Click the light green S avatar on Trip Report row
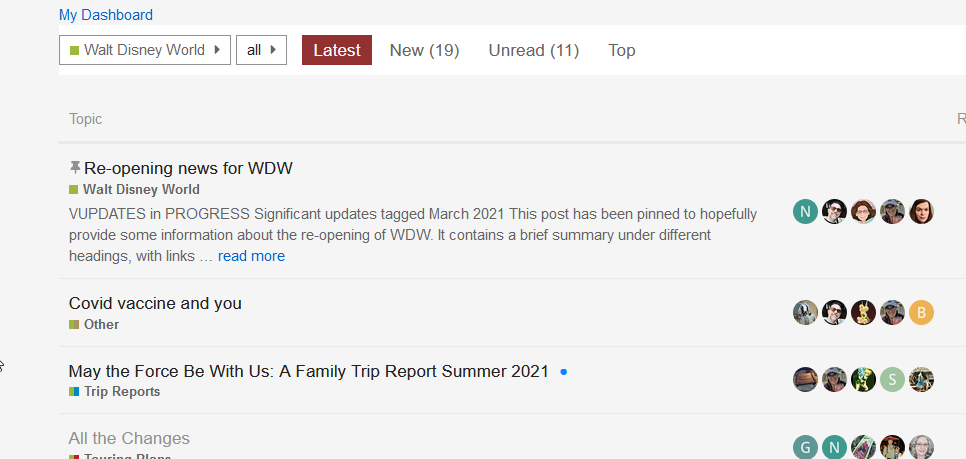Viewport: 966px width, 459px height. point(892,379)
